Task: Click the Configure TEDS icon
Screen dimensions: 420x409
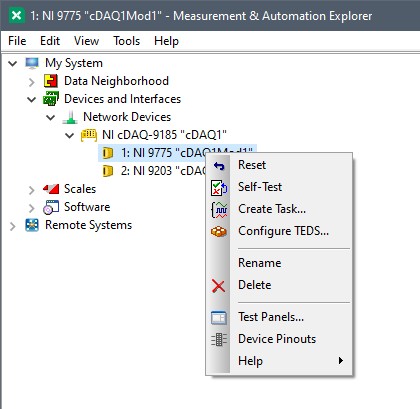Action: click(x=219, y=231)
